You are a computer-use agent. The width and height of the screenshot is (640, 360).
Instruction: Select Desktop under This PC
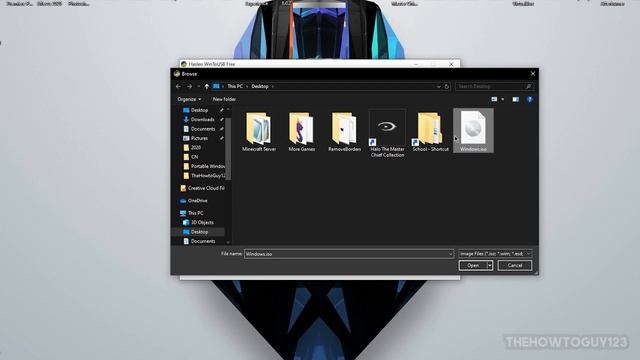point(199,232)
